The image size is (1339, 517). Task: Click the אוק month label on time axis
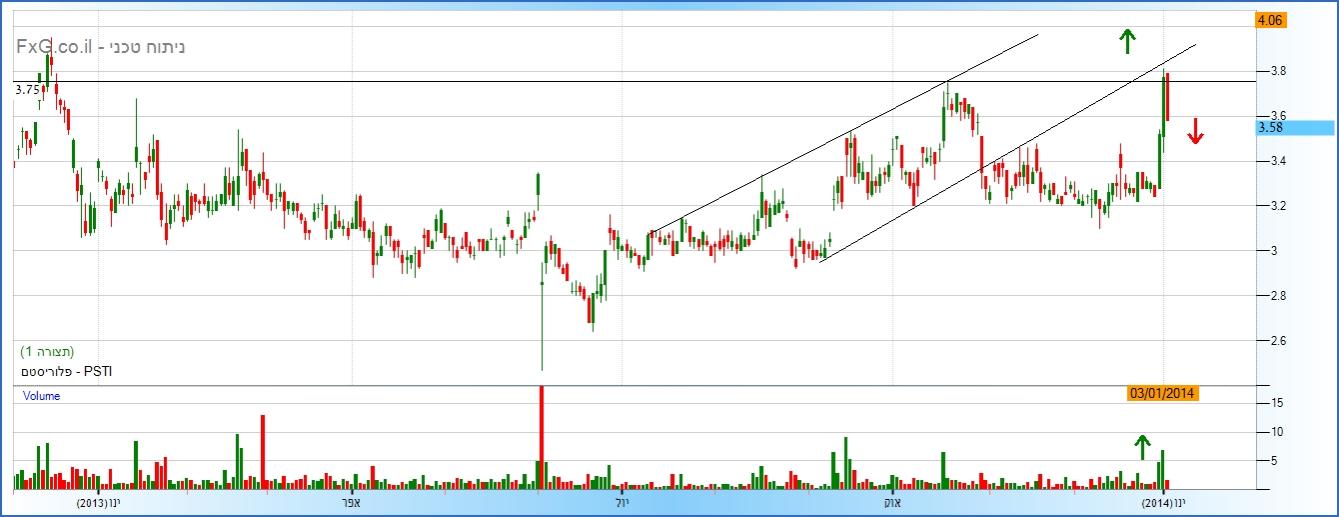[x=890, y=502]
